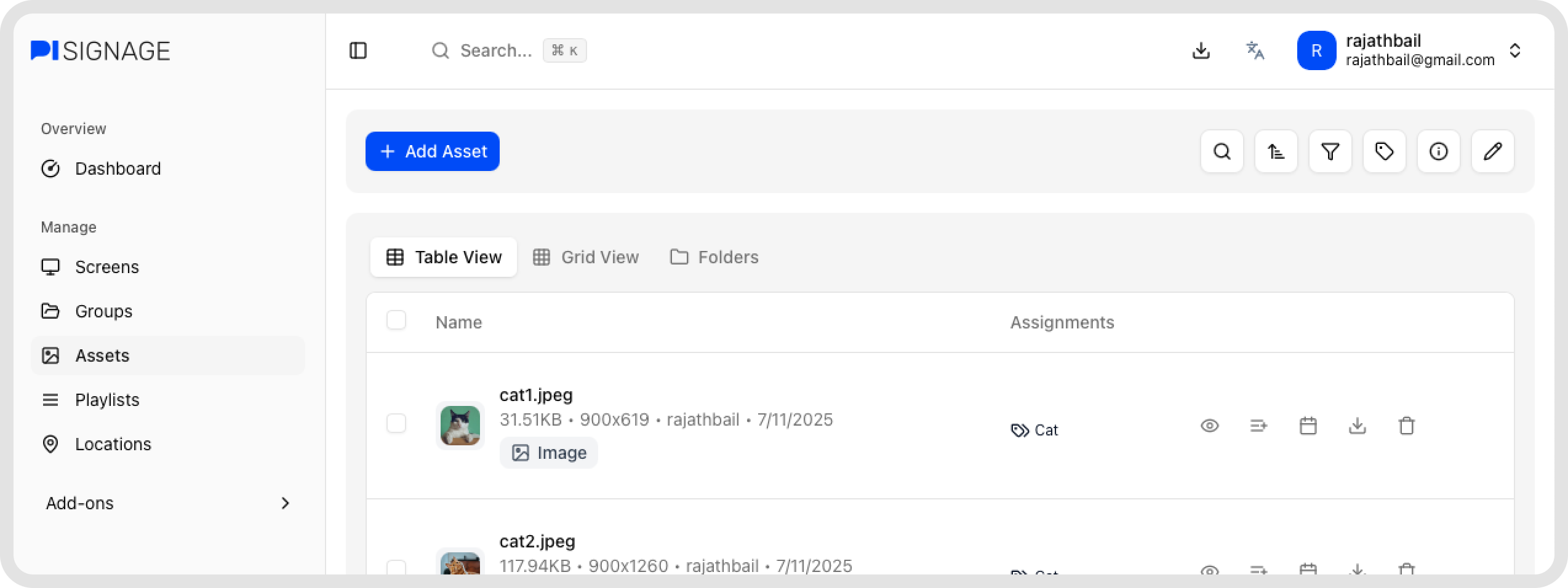1568x588 pixels.
Task: Open the info icon in toolbar
Action: (1438, 151)
